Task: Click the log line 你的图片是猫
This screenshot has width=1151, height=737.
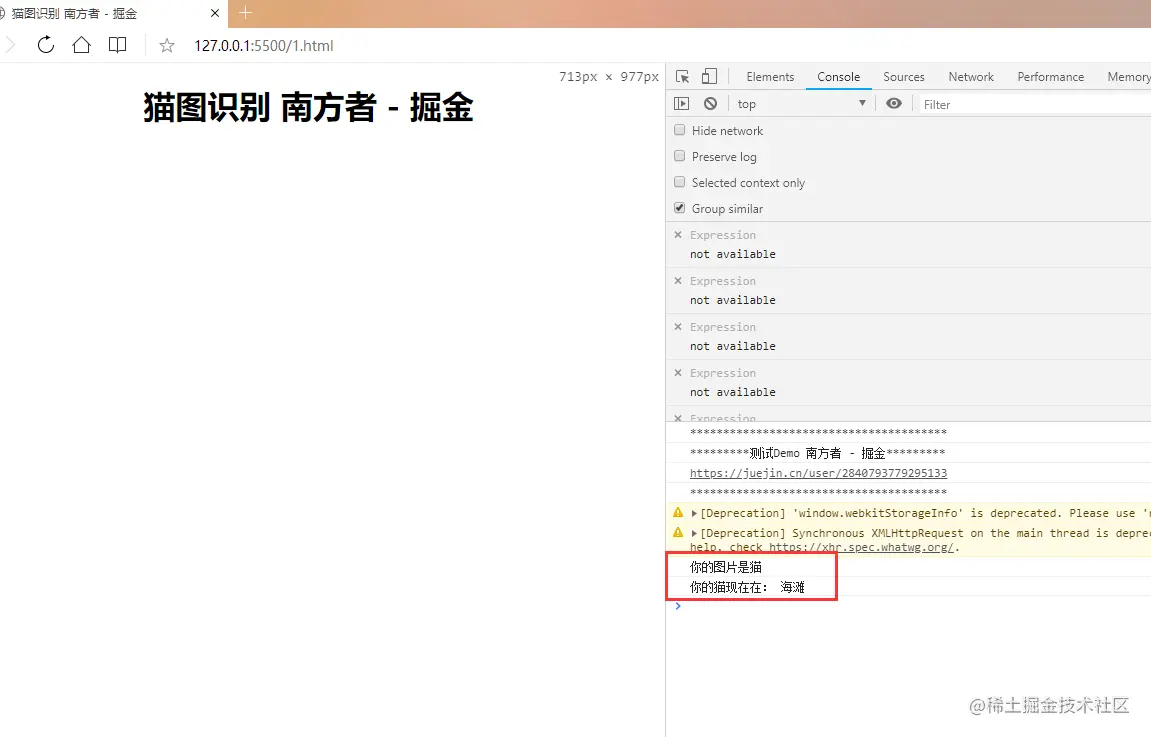Action: 725,567
